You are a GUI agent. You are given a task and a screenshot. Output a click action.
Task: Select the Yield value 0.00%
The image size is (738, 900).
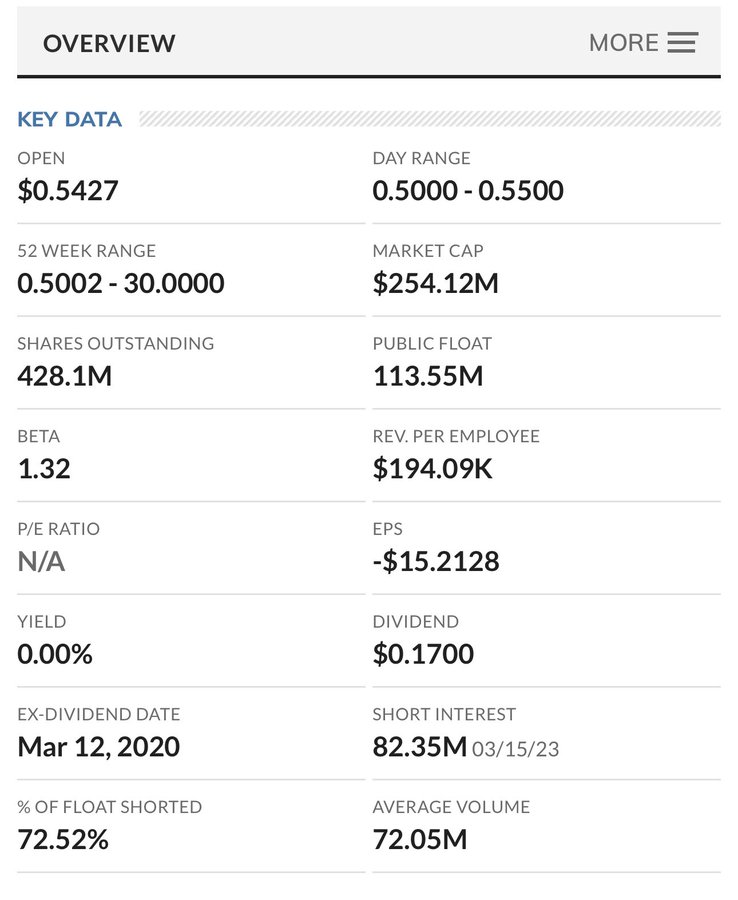point(55,654)
